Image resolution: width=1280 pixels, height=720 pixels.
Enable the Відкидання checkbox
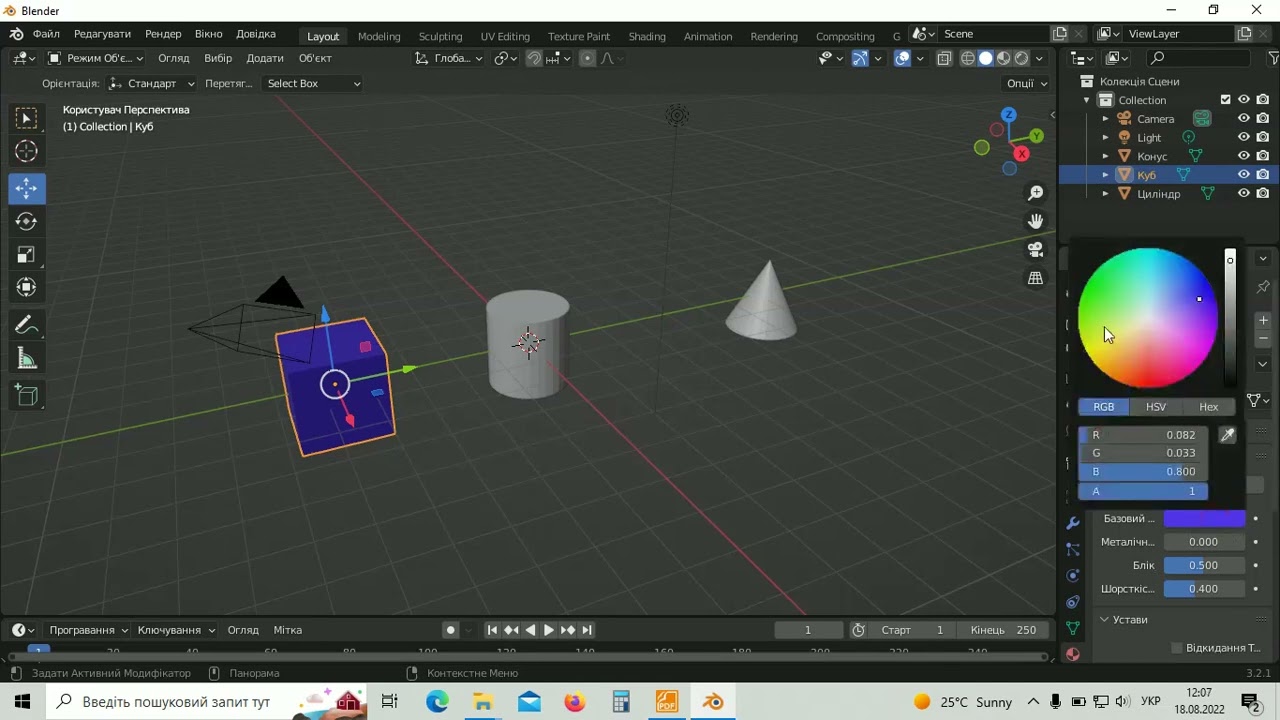pos(1177,648)
